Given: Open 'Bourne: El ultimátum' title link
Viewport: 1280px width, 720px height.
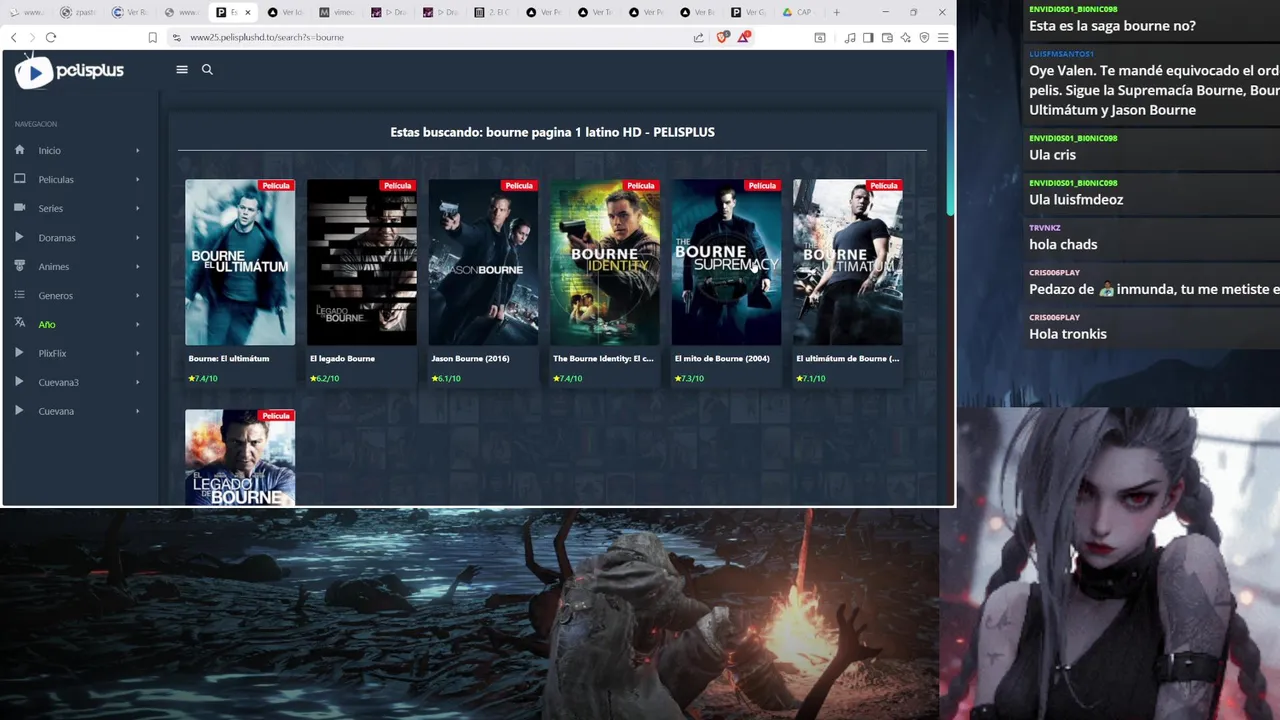Looking at the screenshot, I should pyautogui.click(x=229, y=358).
